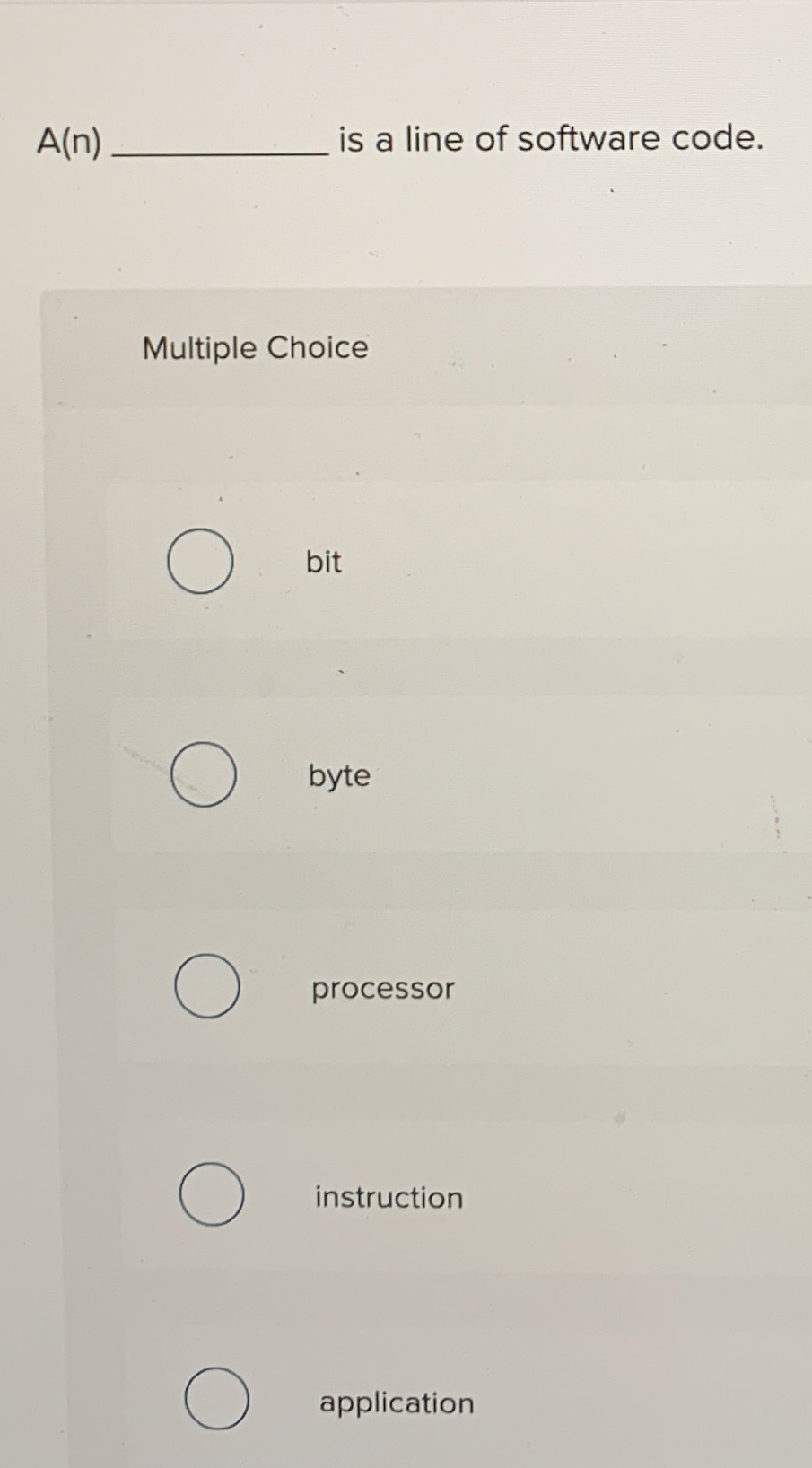Click the blank line in the question
Screen dimensions: 812x1468
pyautogui.click(x=218, y=153)
